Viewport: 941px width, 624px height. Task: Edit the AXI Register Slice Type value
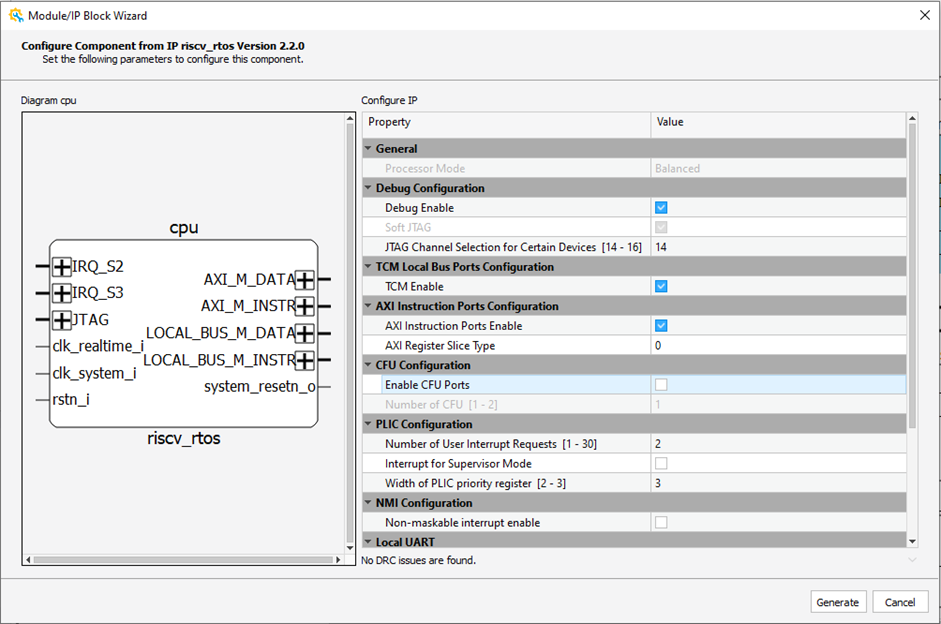[778, 346]
